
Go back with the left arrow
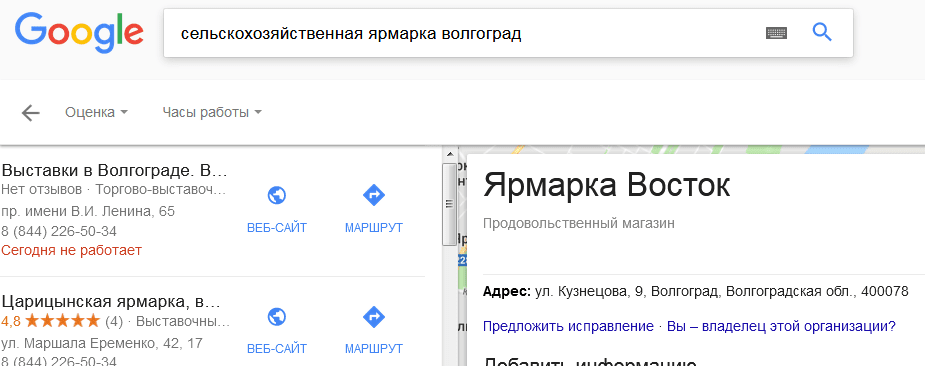tap(30, 113)
